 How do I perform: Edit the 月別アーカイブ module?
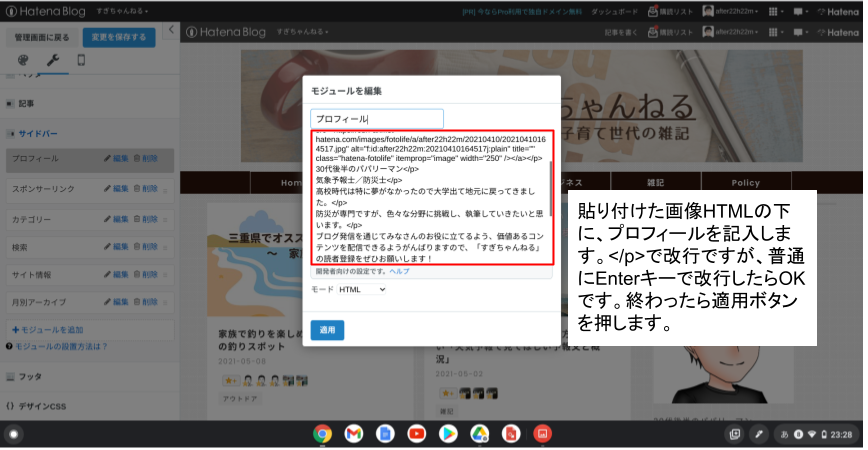pos(116,302)
